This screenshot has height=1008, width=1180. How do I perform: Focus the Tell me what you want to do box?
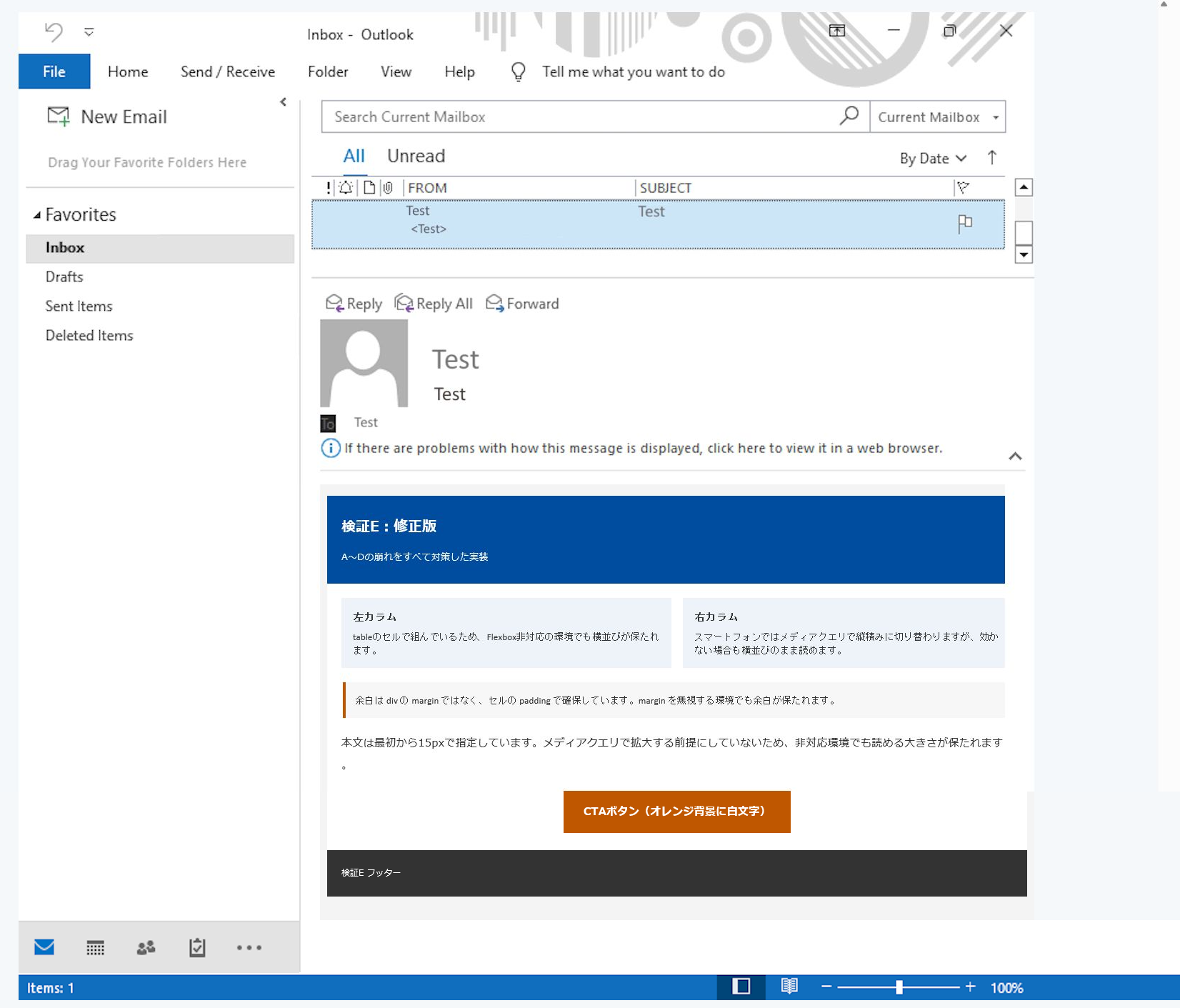click(x=634, y=71)
